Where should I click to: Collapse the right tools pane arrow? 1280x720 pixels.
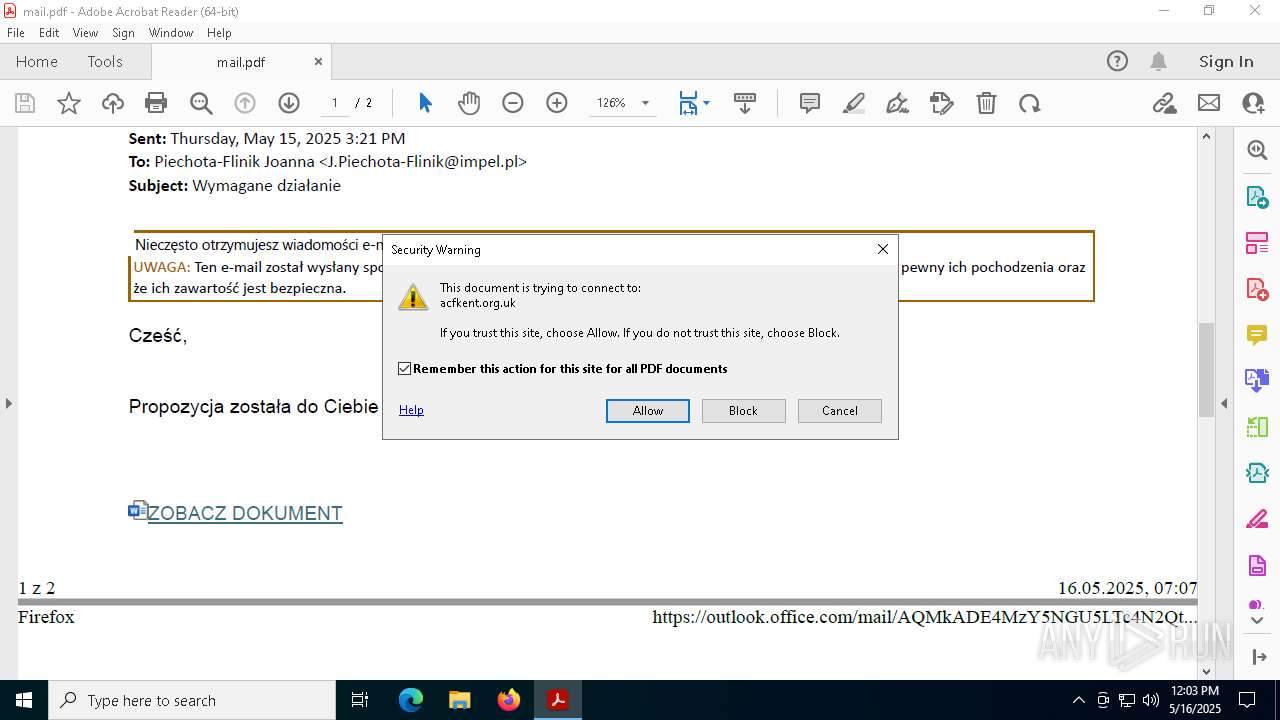1225,403
